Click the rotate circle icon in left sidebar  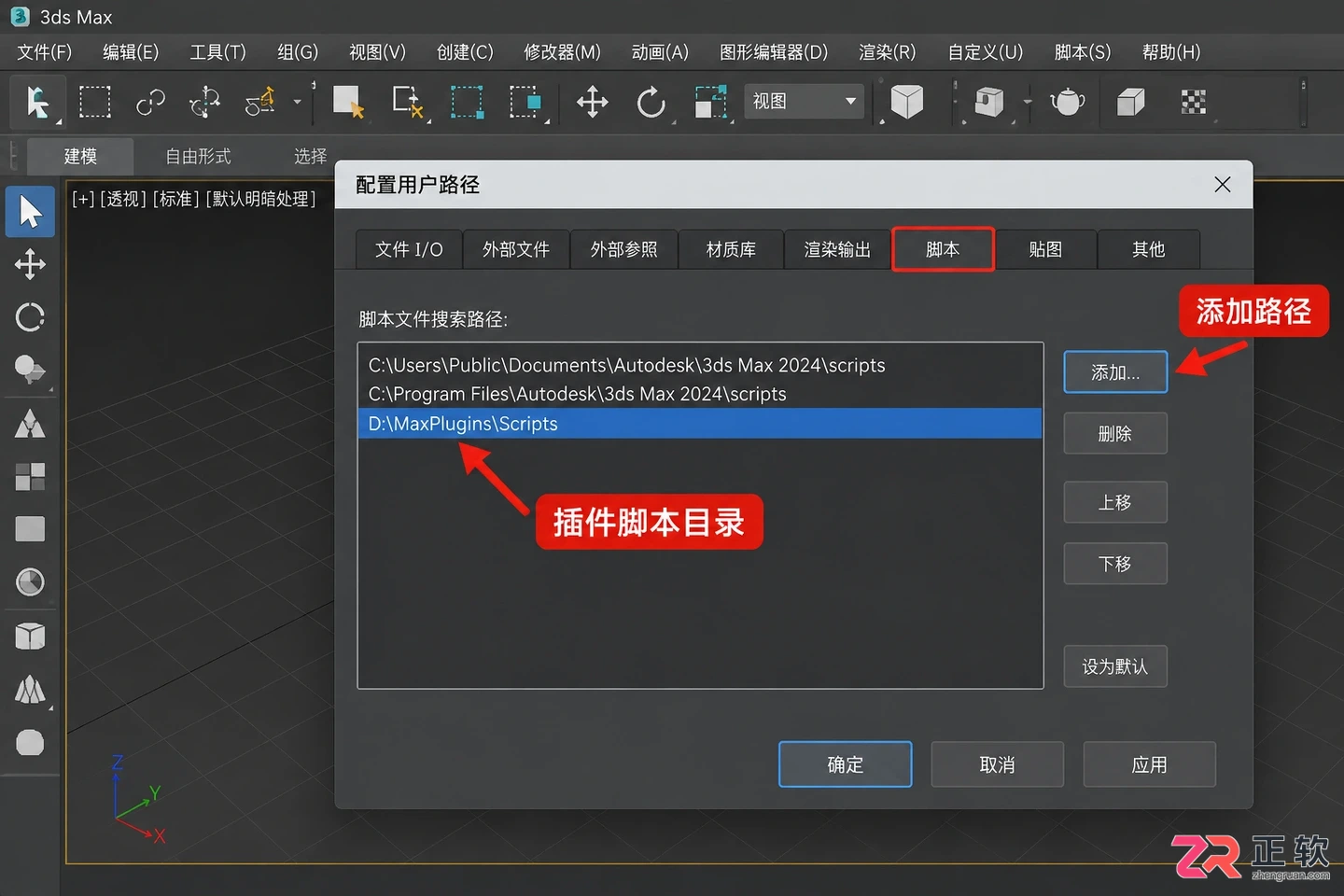pos(30,317)
